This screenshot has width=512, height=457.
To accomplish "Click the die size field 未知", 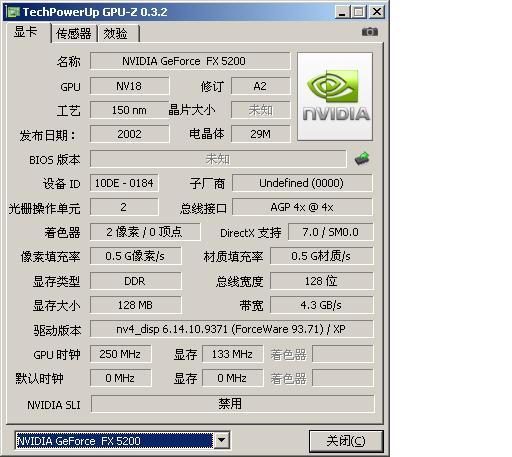I will pos(260,110).
